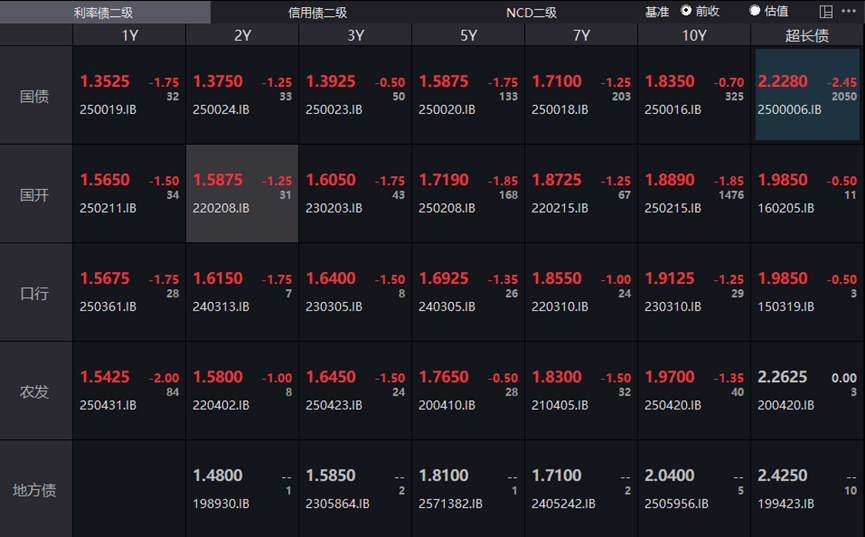Image resolution: width=865 pixels, height=537 pixels.
Task: Click the three-dot more options icon
Action: point(849,12)
